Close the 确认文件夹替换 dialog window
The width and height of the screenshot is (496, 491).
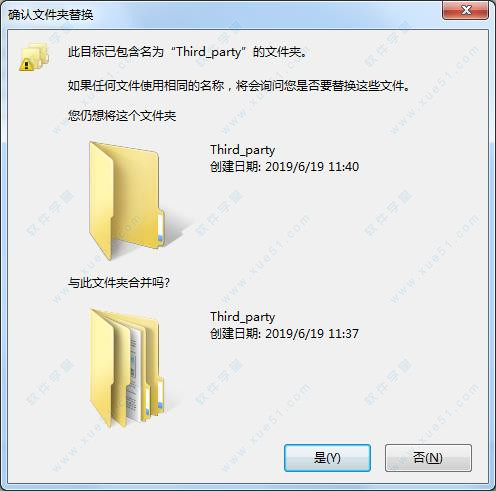(466, 10)
